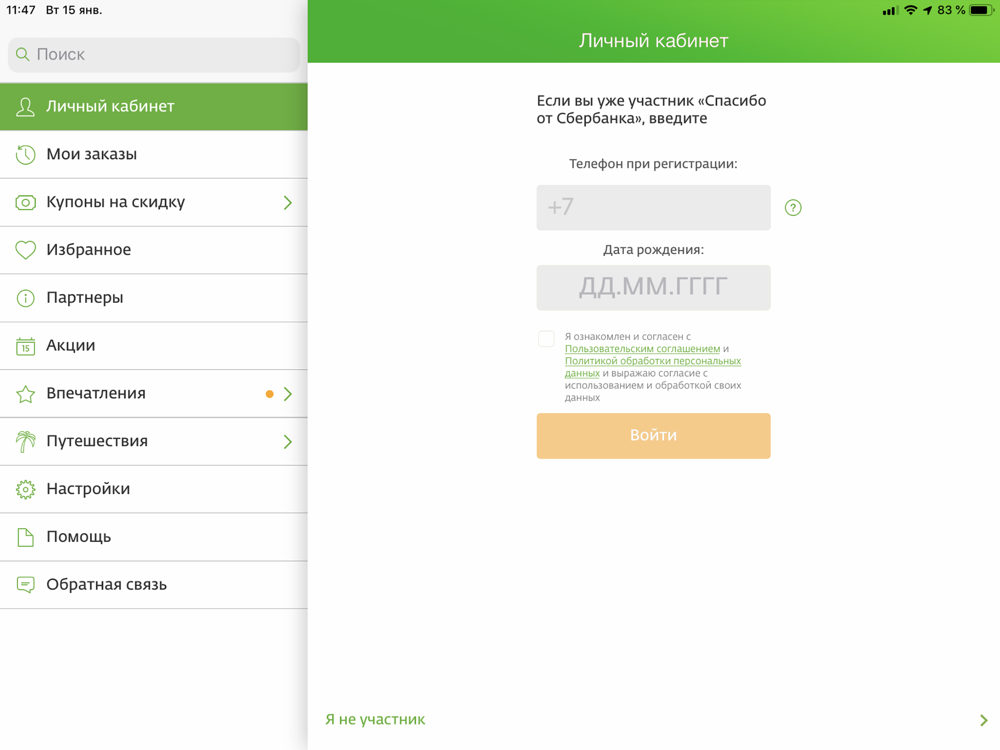
Task: Open the phone field help question icon
Action: tap(793, 207)
